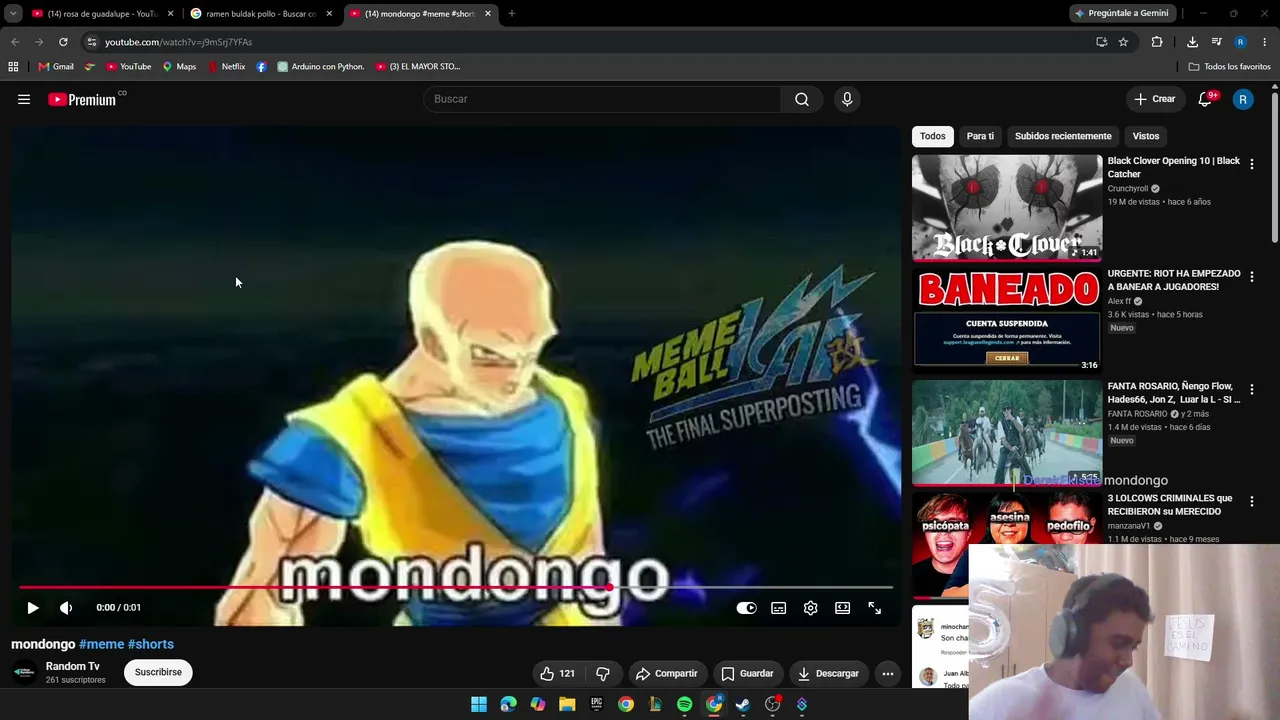The width and height of the screenshot is (1280, 720).
Task: Reload the page
Action: pos(63,42)
